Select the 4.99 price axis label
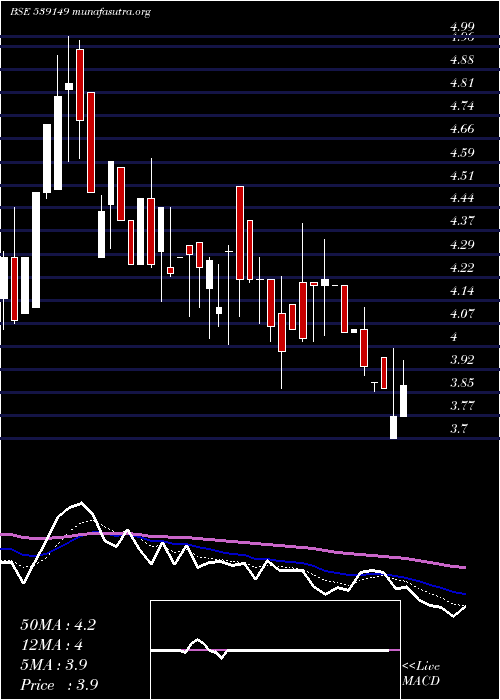The height and width of the screenshot is (700, 500). (x=462, y=27)
